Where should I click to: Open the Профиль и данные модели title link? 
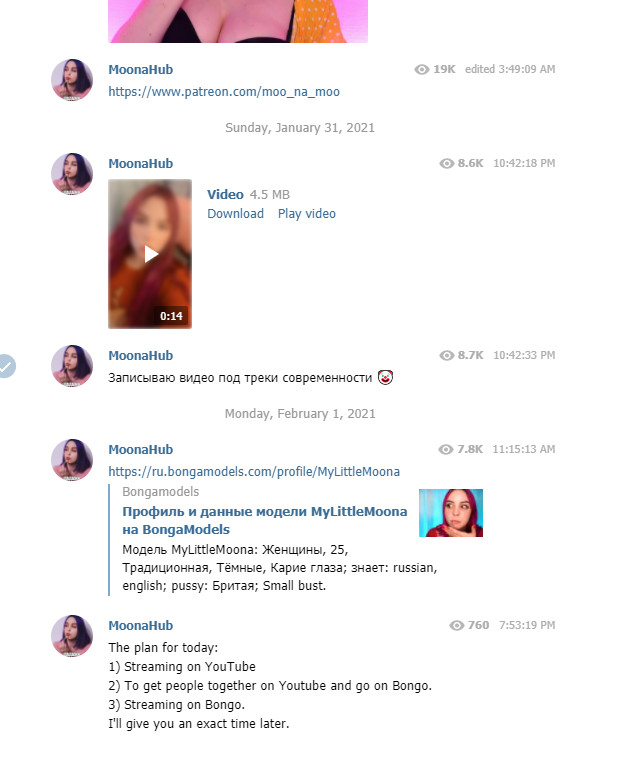coord(264,520)
